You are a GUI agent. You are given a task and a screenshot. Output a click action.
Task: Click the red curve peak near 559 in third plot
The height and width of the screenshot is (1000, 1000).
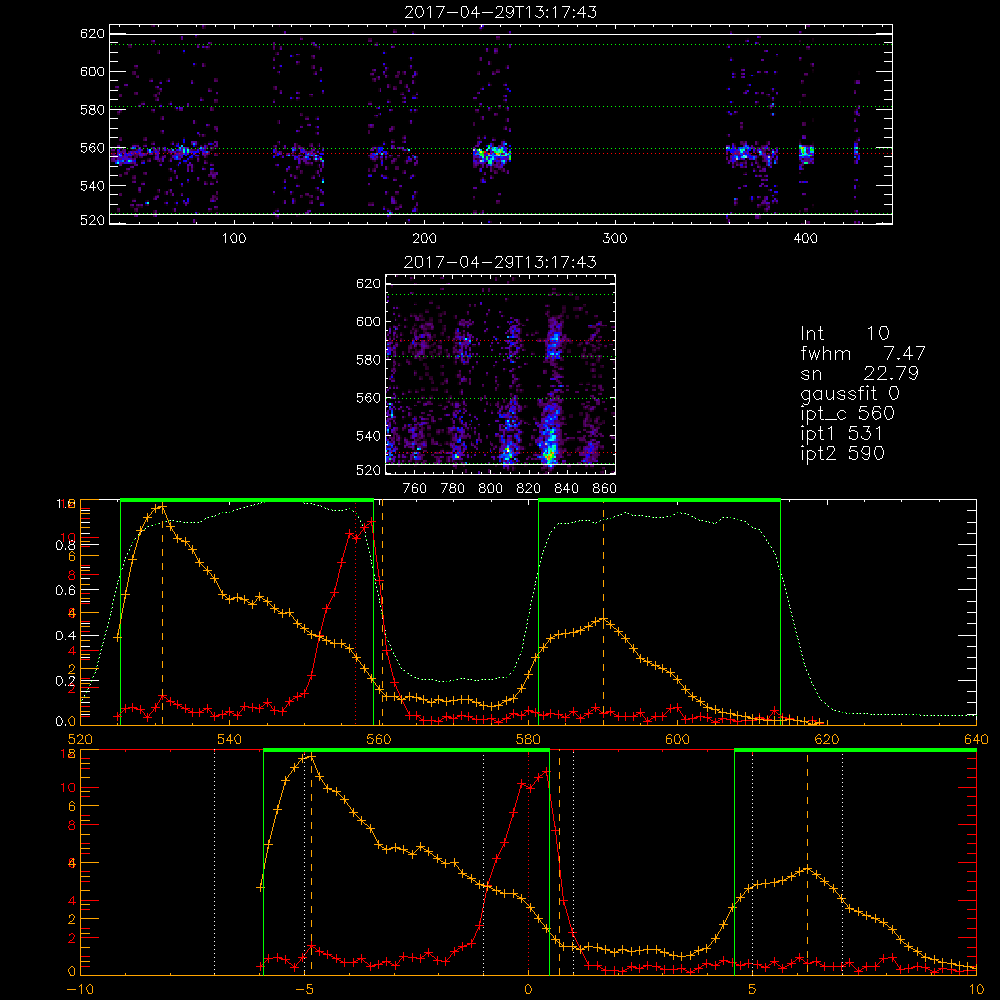point(370,522)
